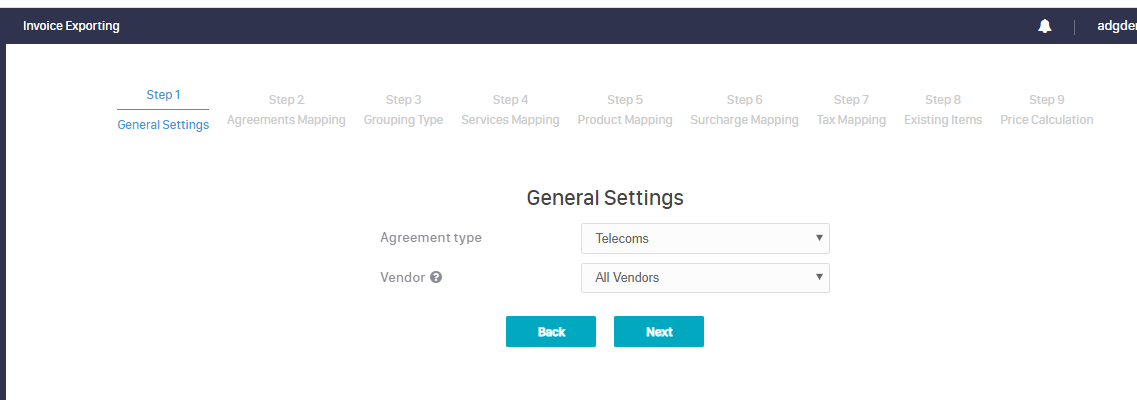Image resolution: width=1137 pixels, height=400 pixels.
Task: Click the Agreement type field label
Action: pos(431,238)
